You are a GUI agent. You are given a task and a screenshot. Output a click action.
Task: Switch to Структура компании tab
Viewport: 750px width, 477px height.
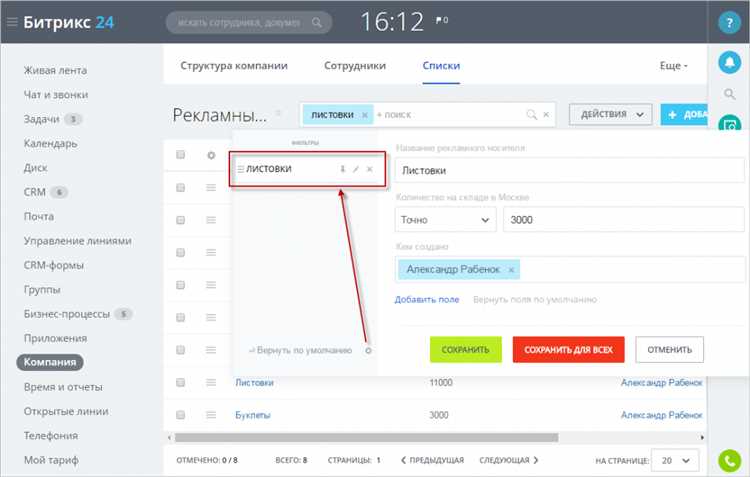pyautogui.click(x=234, y=66)
